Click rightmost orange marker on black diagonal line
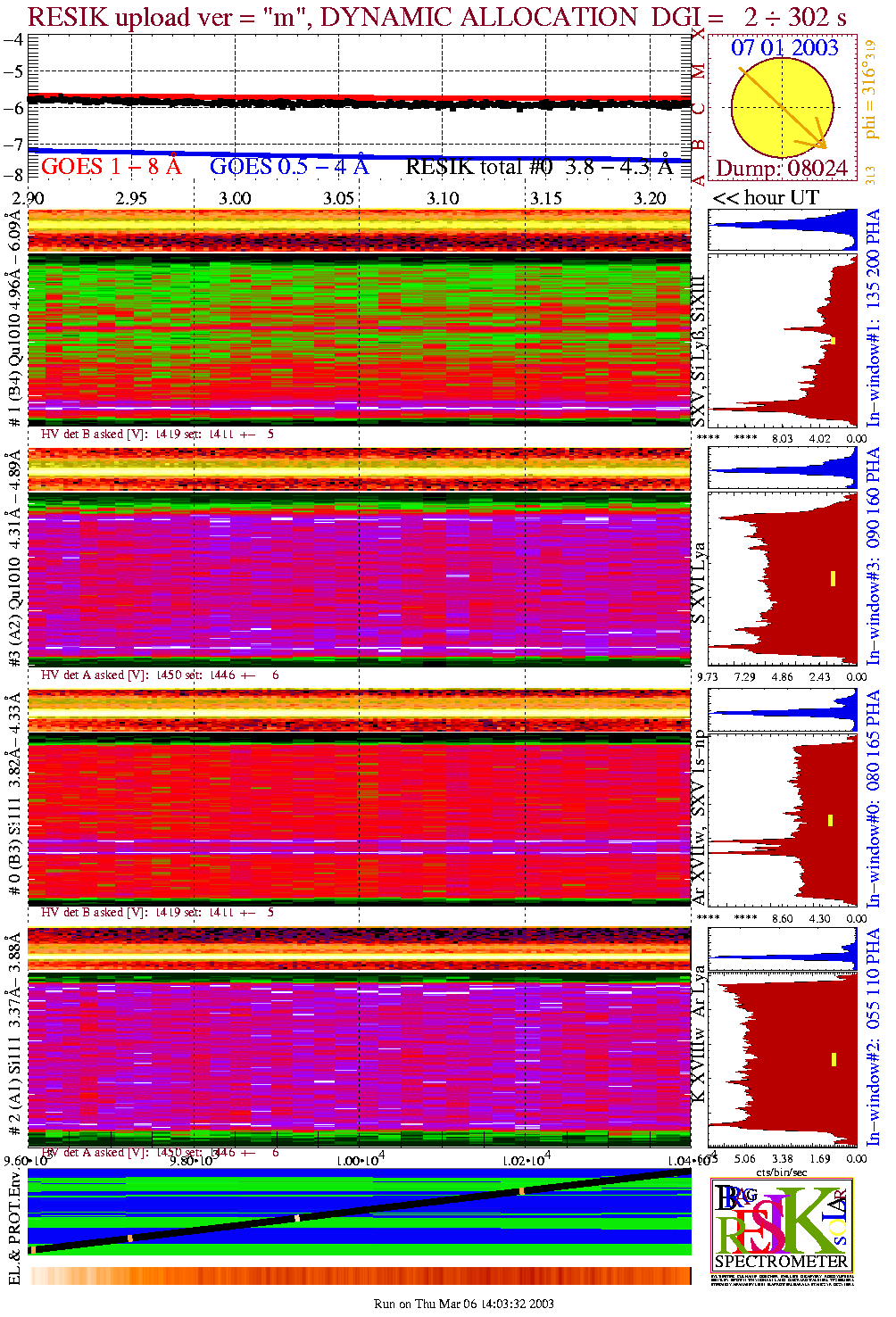This screenshot has height=1317, width=896. (x=521, y=1191)
